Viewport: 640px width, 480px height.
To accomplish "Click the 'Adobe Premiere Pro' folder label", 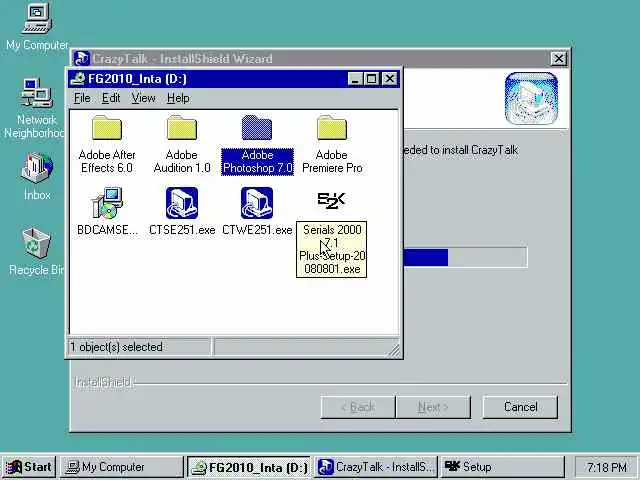I will pyautogui.click(x=332, y=162).
